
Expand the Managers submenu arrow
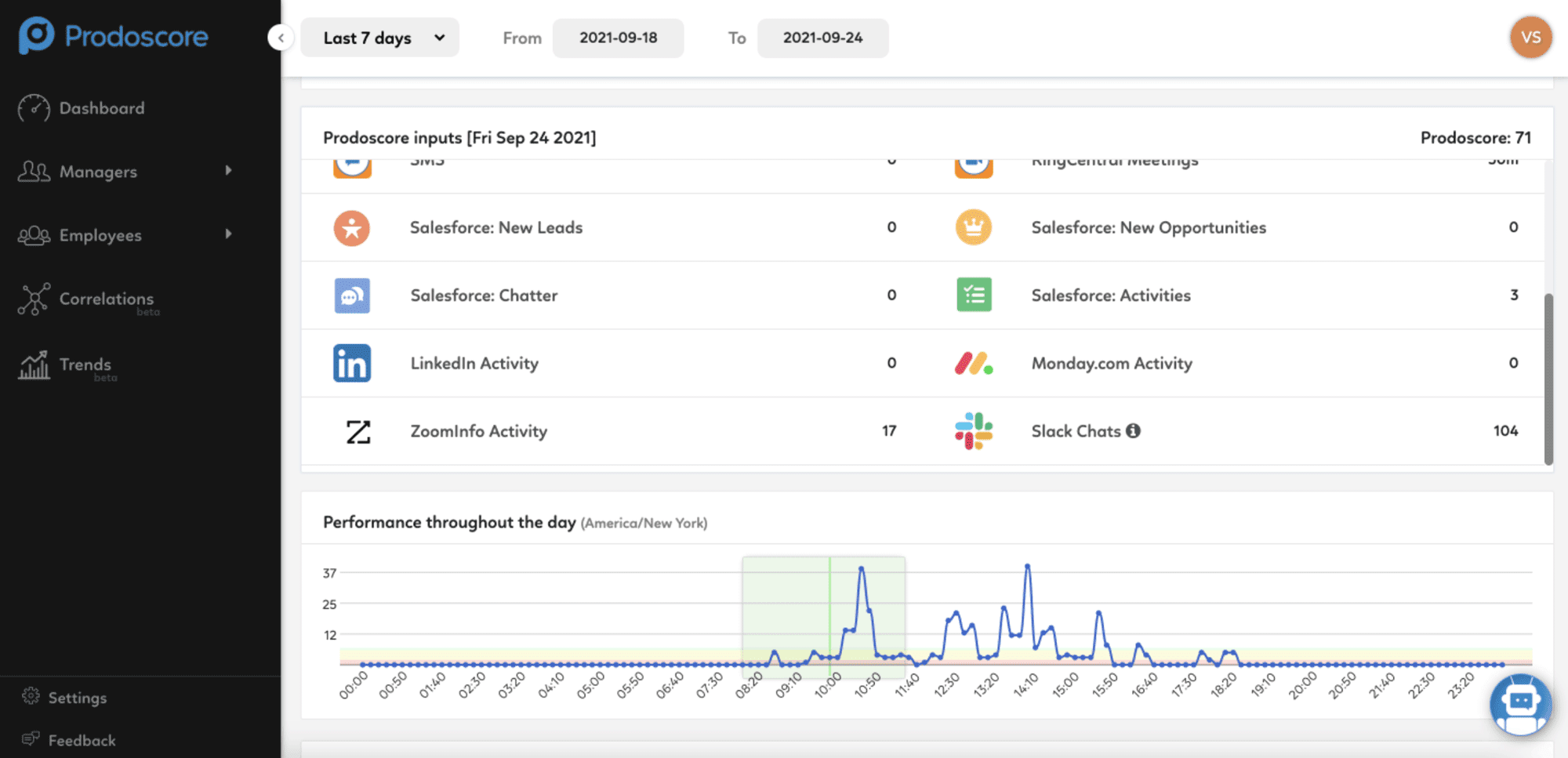228,170
